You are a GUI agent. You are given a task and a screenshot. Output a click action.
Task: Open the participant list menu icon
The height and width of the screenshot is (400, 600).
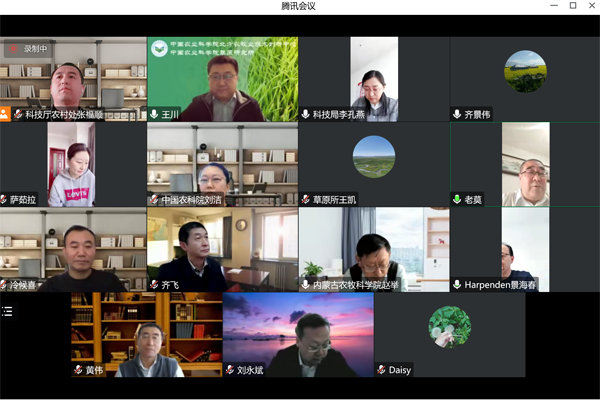(x=7, y=311)
